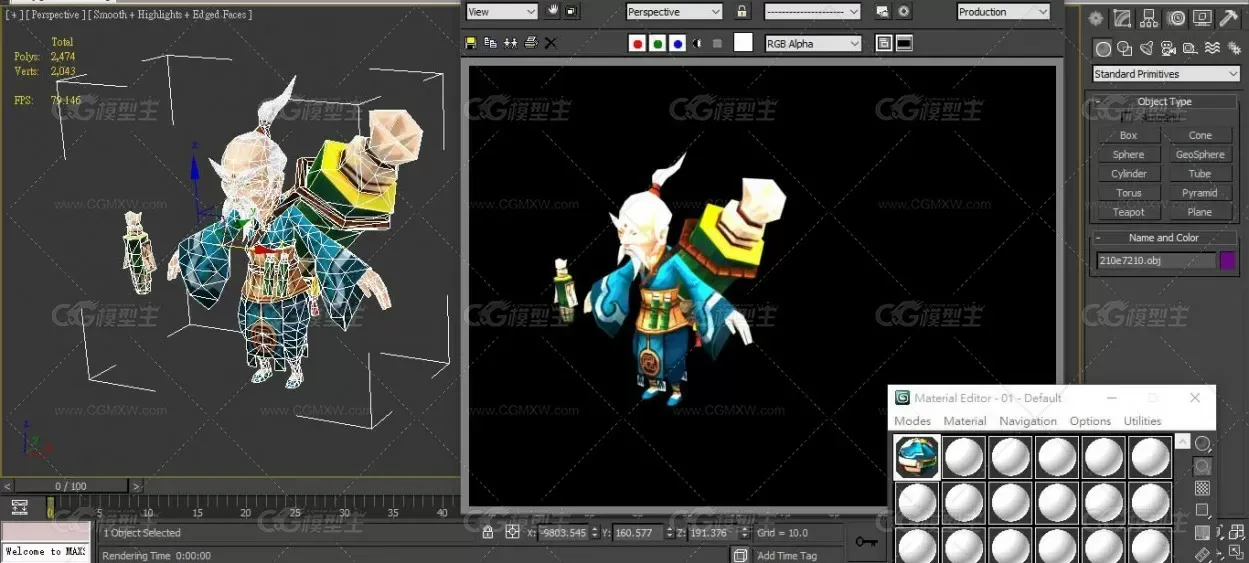Click the Teapot primitive button

1128,211
